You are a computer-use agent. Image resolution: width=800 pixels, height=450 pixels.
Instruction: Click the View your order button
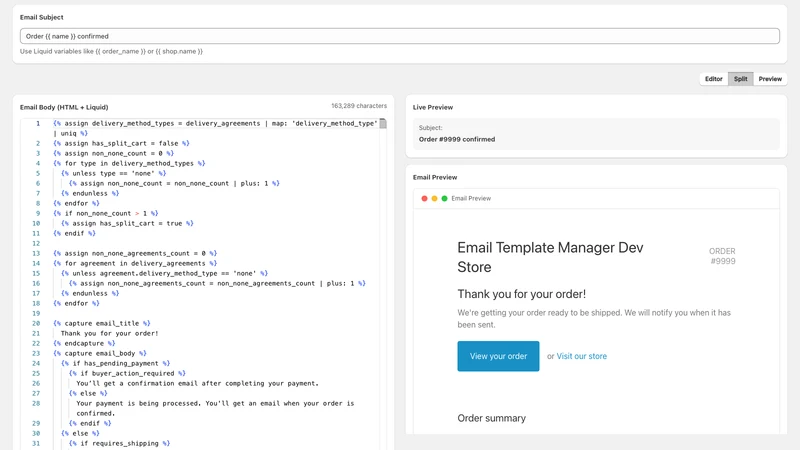coord(498,356)
